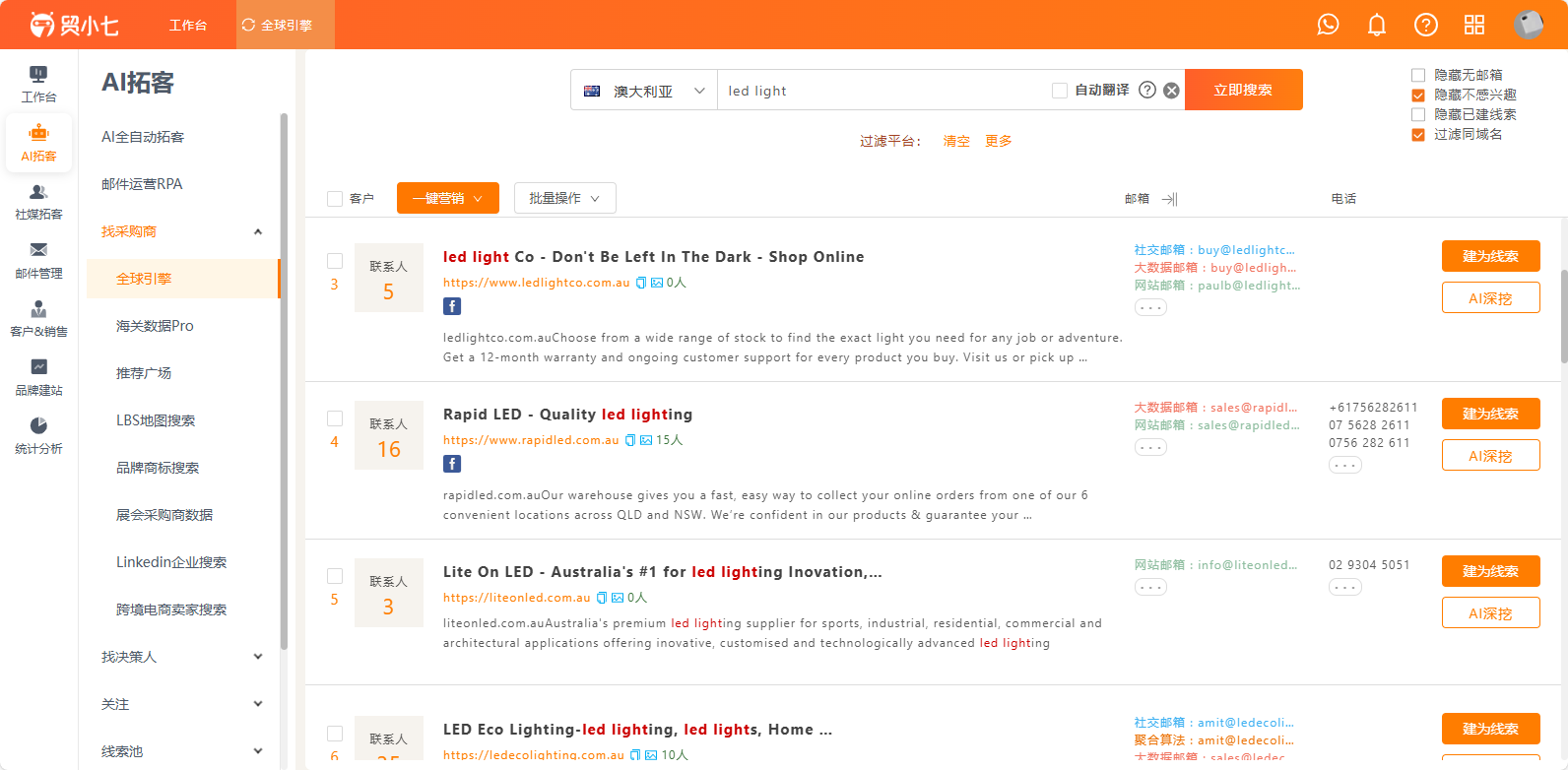Select row 4 Rapid LED checkbox
1568x770 pixels.
tap(335, 418)
